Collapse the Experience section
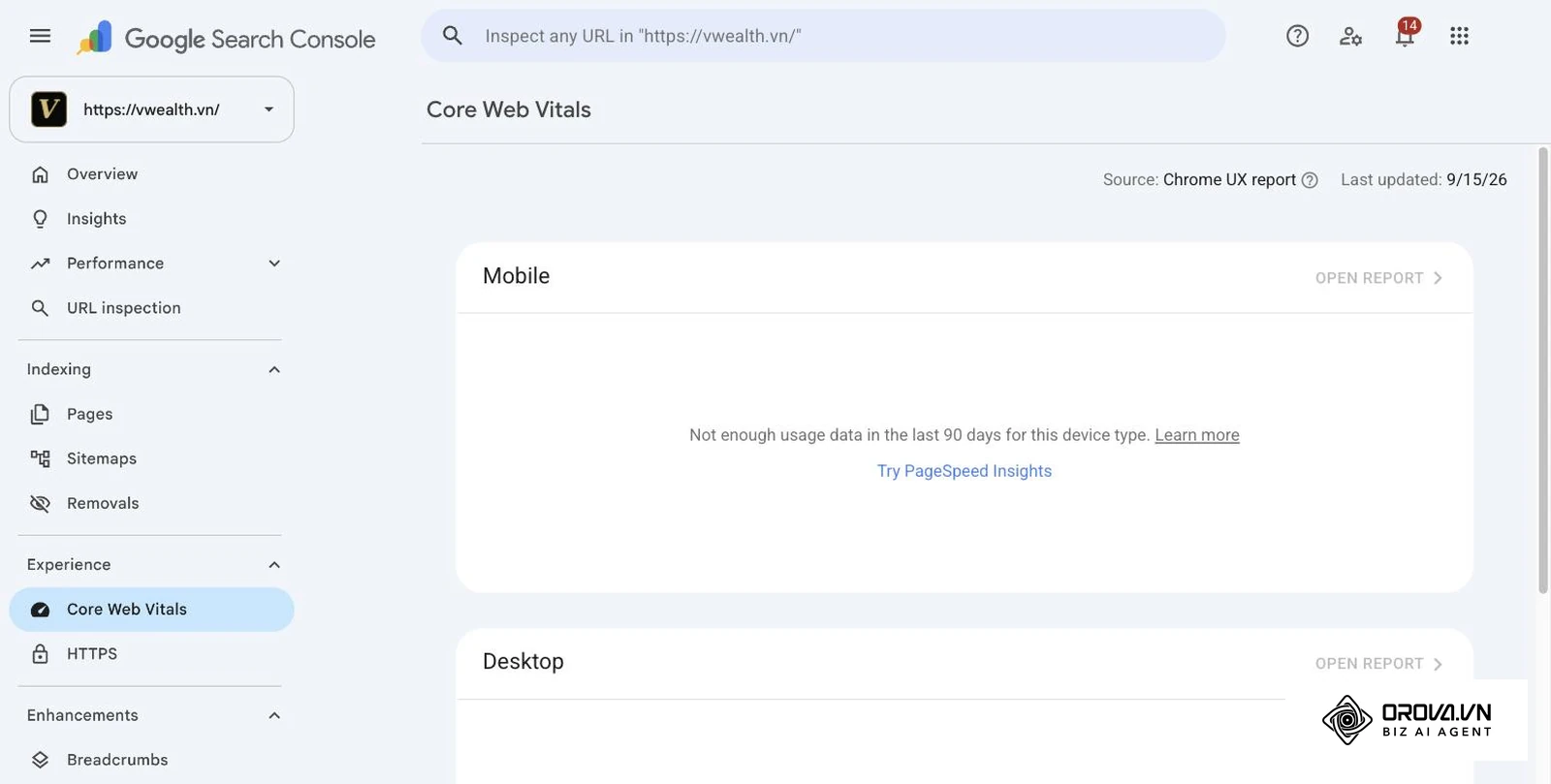The width and height of the screenshot is (1551, 784). [274, 565]
